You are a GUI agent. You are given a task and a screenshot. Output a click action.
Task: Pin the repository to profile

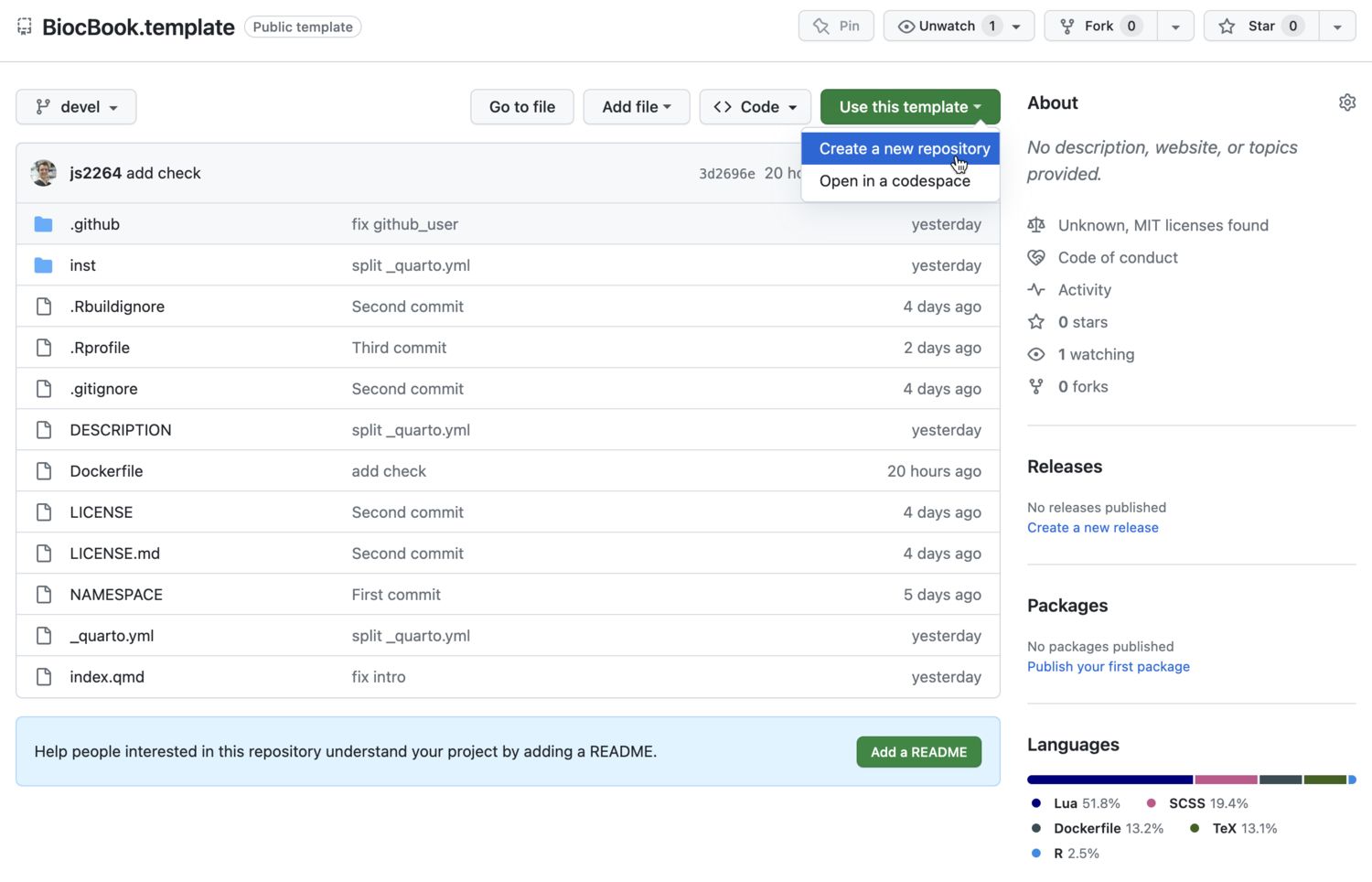[836, 27]
